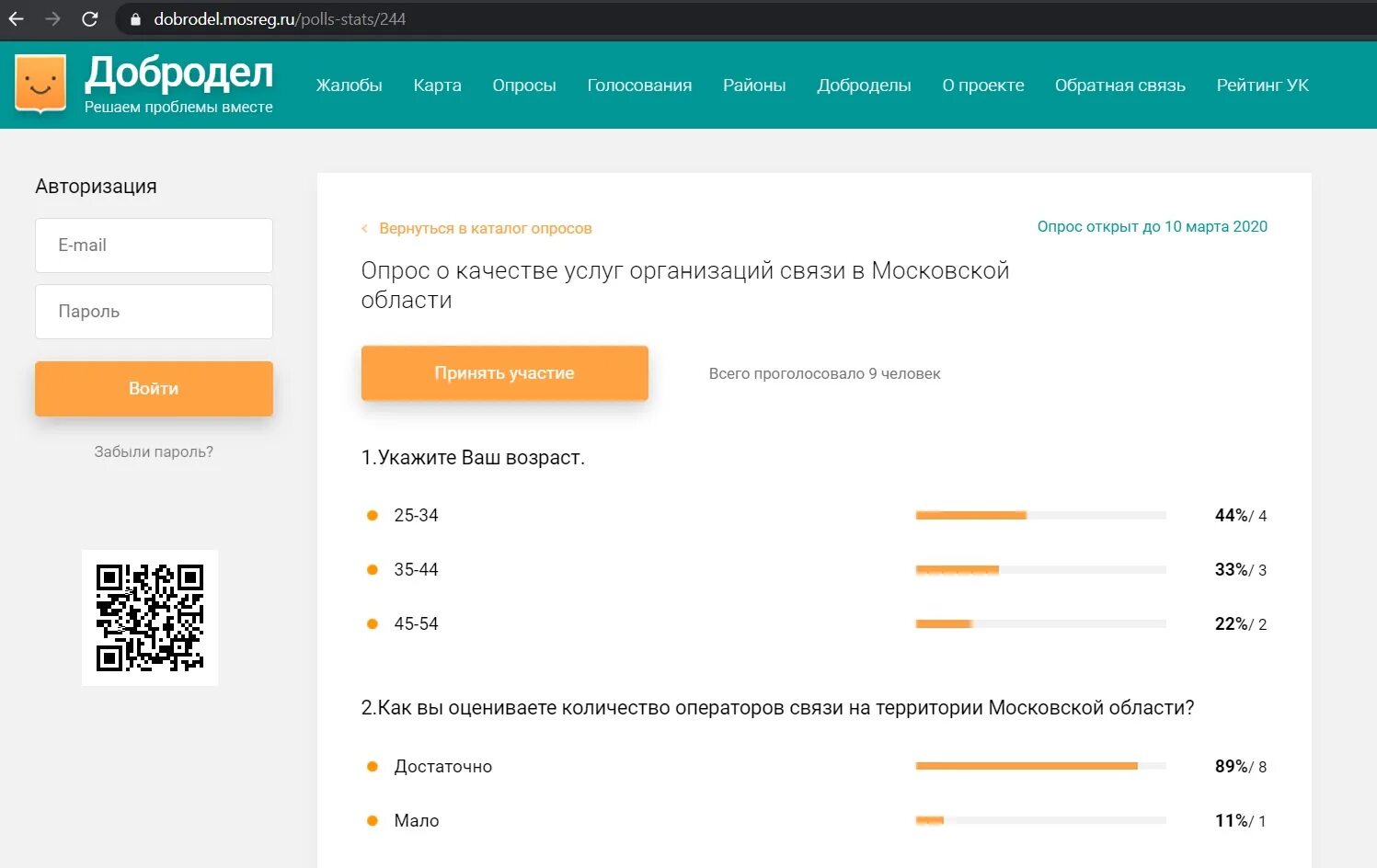
Task: Go to Обратная связь page
Action: coord(1120,86)
